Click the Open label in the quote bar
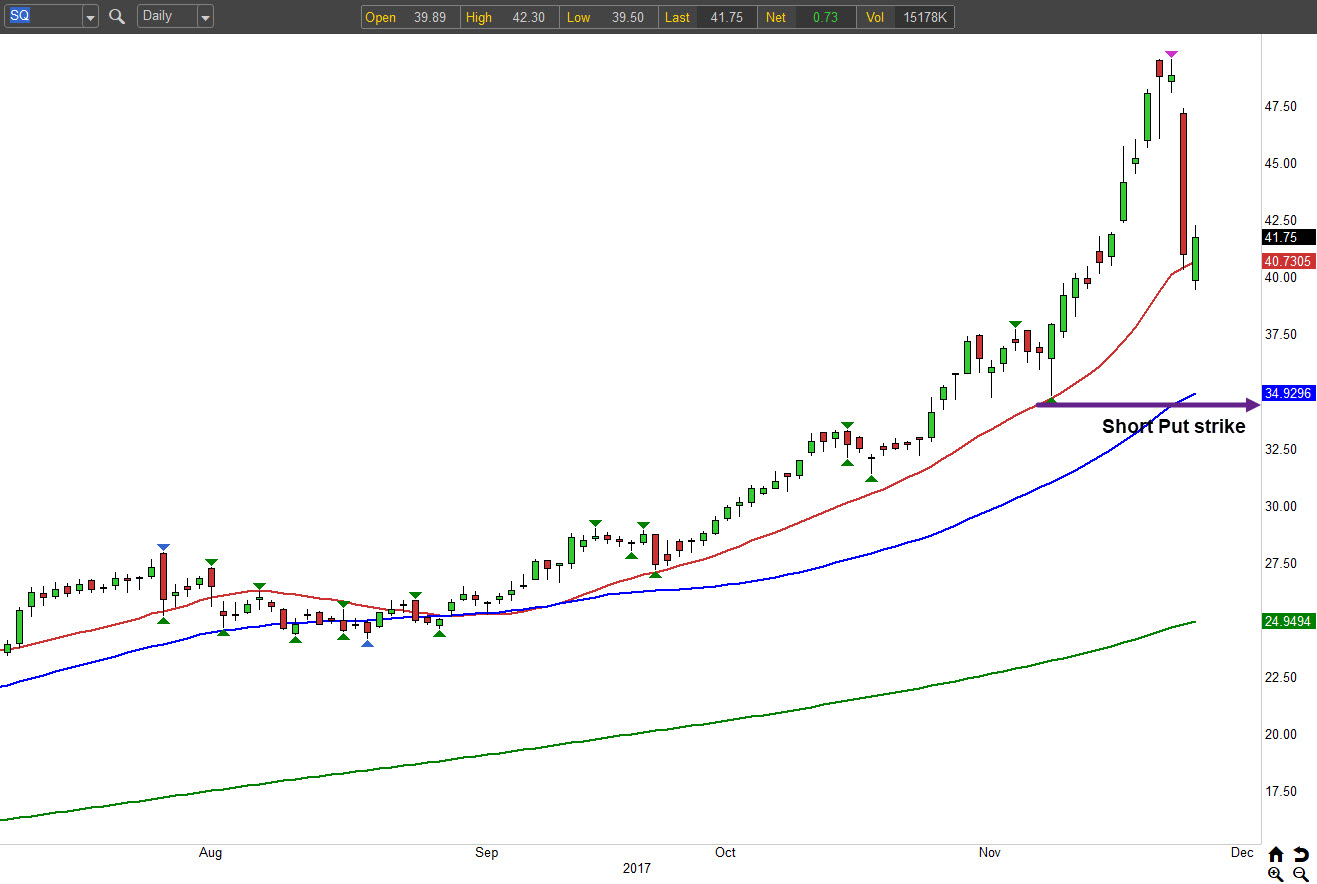The image size is (1317, 884). [381, 17]
